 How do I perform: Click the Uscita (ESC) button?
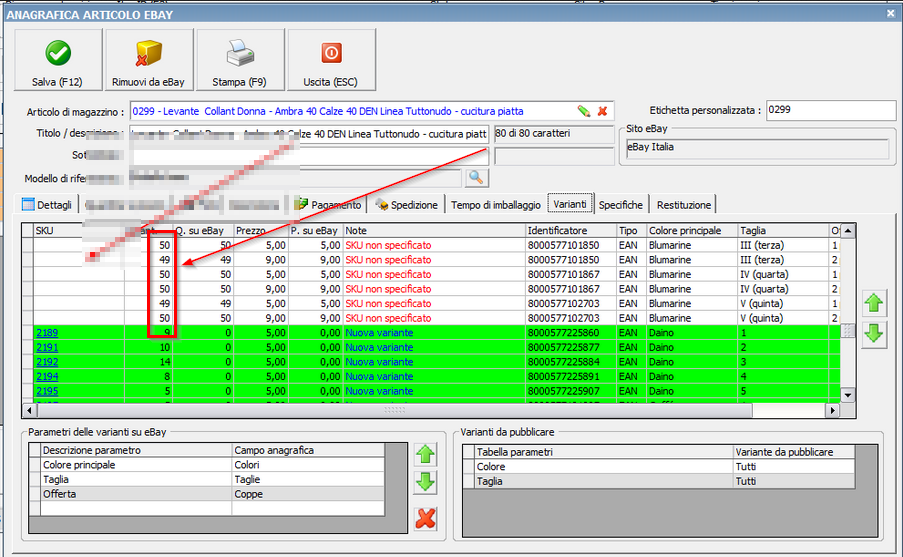point(331,60)
